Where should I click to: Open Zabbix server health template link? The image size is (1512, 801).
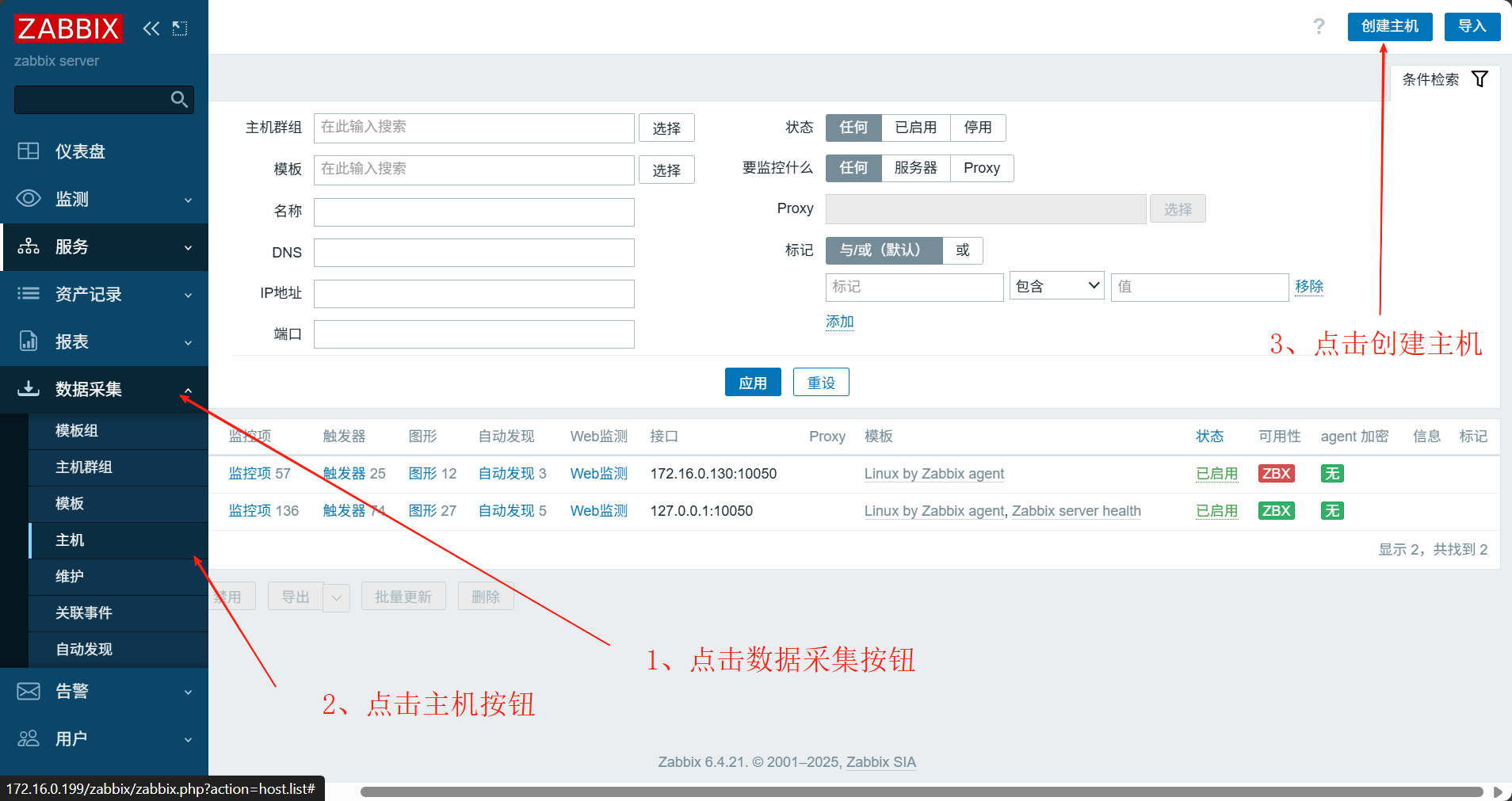click(x=1076, y=511)
